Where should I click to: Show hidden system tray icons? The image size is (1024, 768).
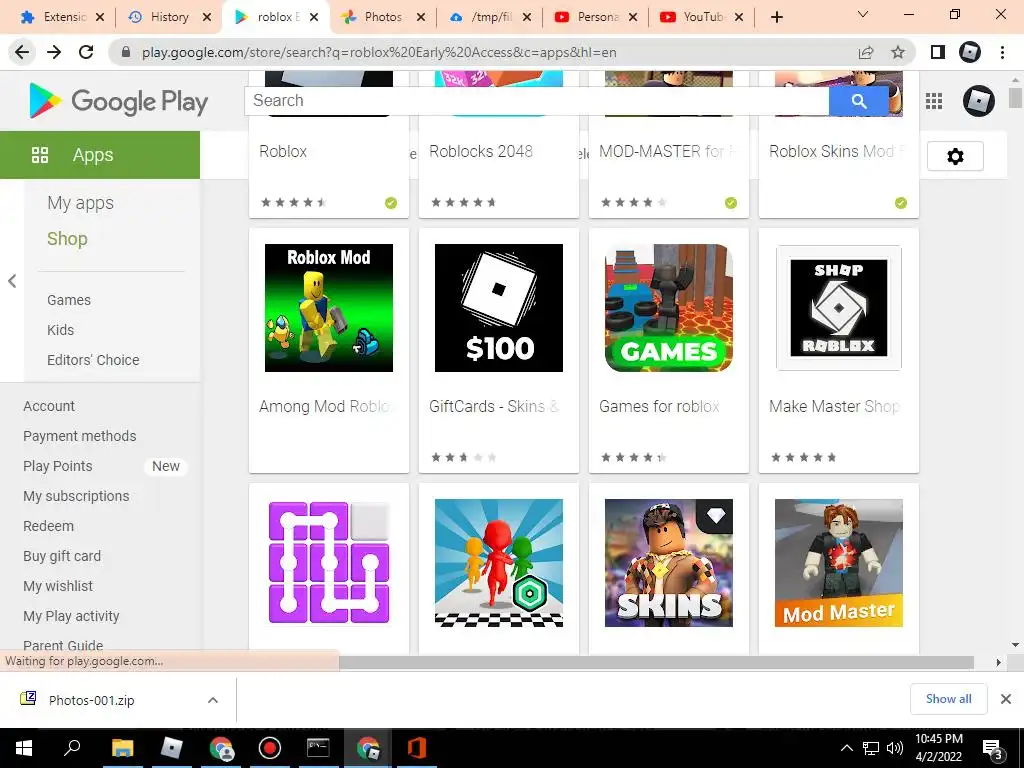tap(846, 748)
